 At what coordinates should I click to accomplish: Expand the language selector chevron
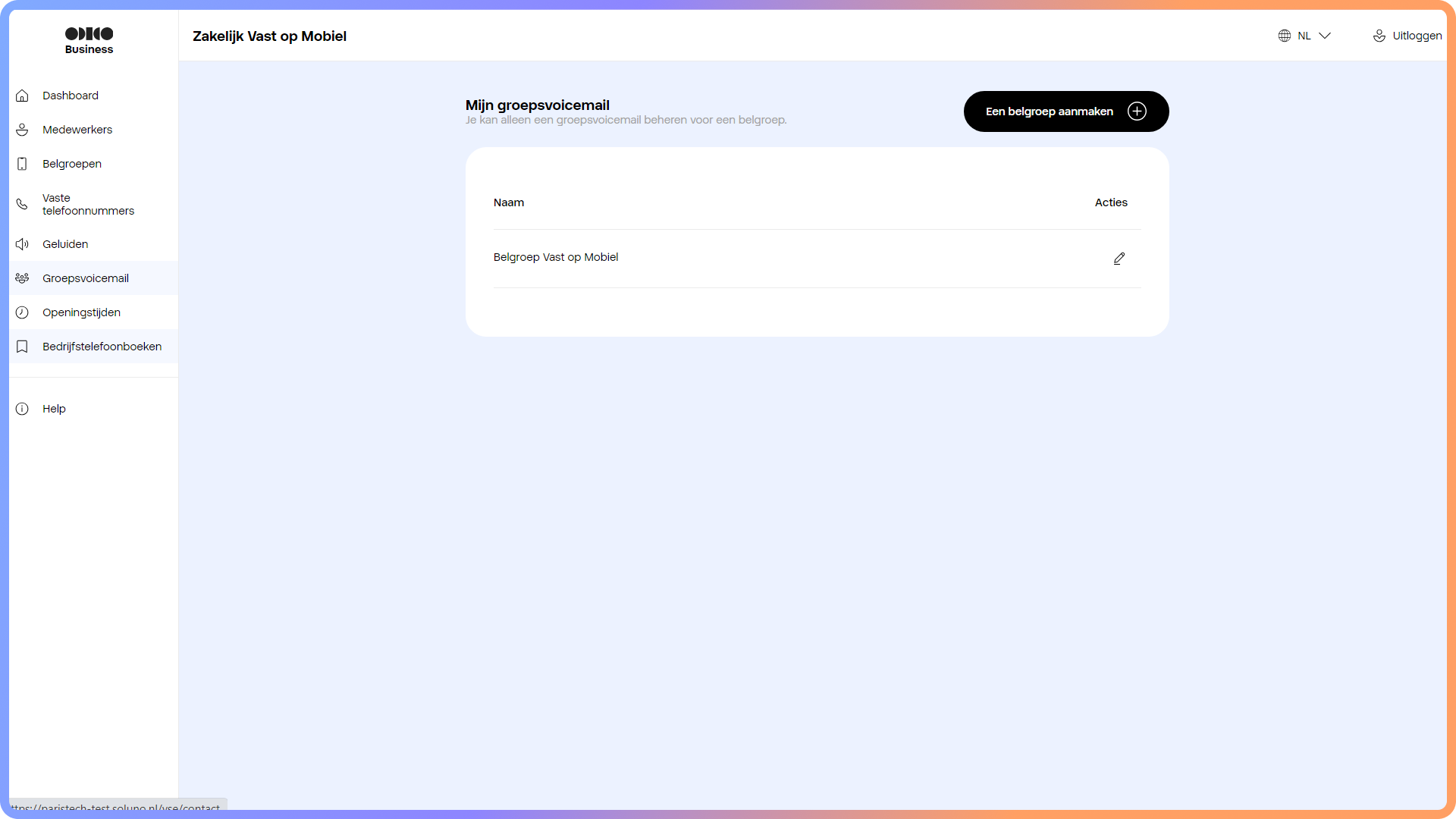coord(1324,36)
